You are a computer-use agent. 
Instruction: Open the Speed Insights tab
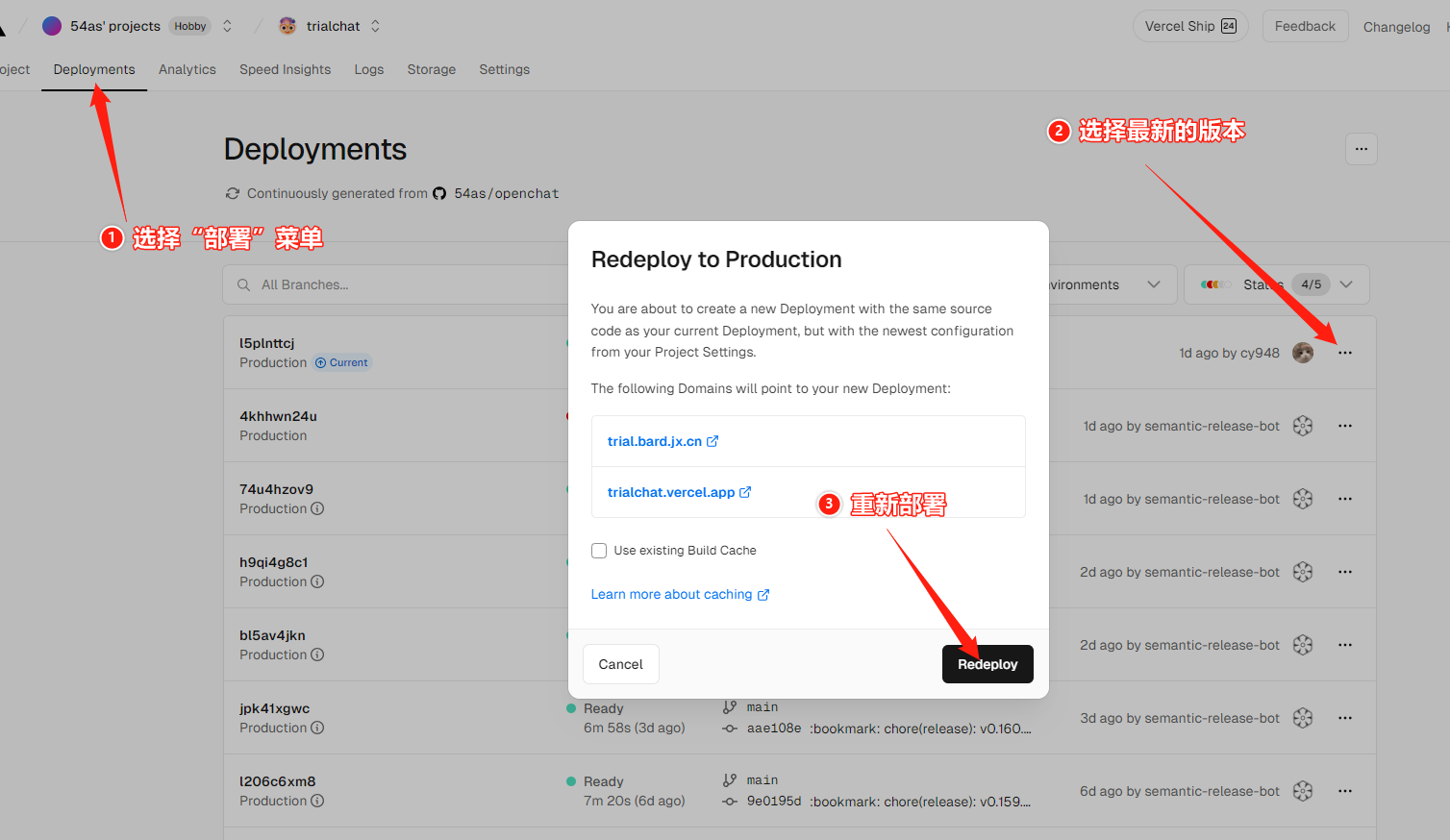pos(285,69)
